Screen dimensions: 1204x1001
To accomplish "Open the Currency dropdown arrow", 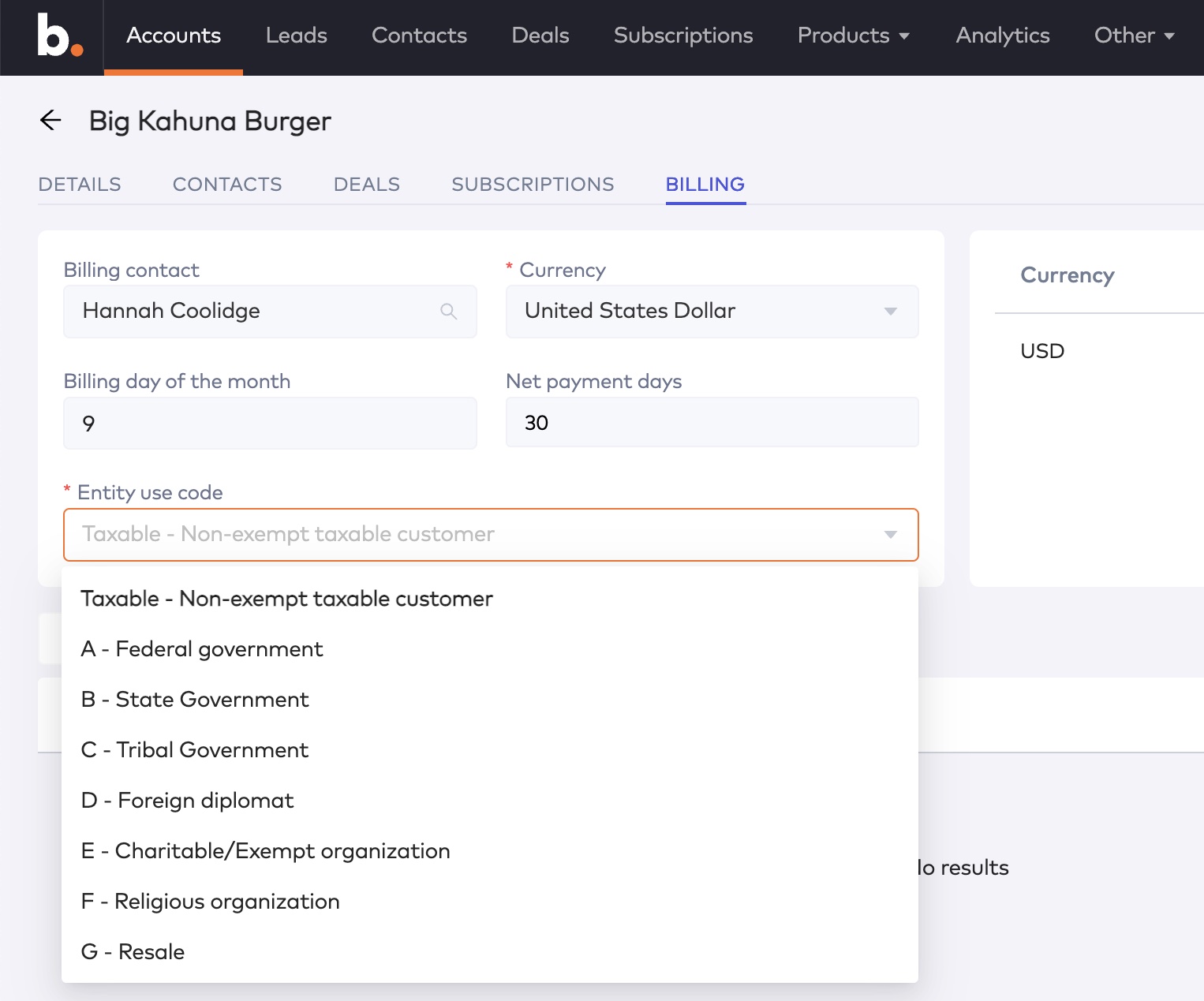I will pos(891,312).
